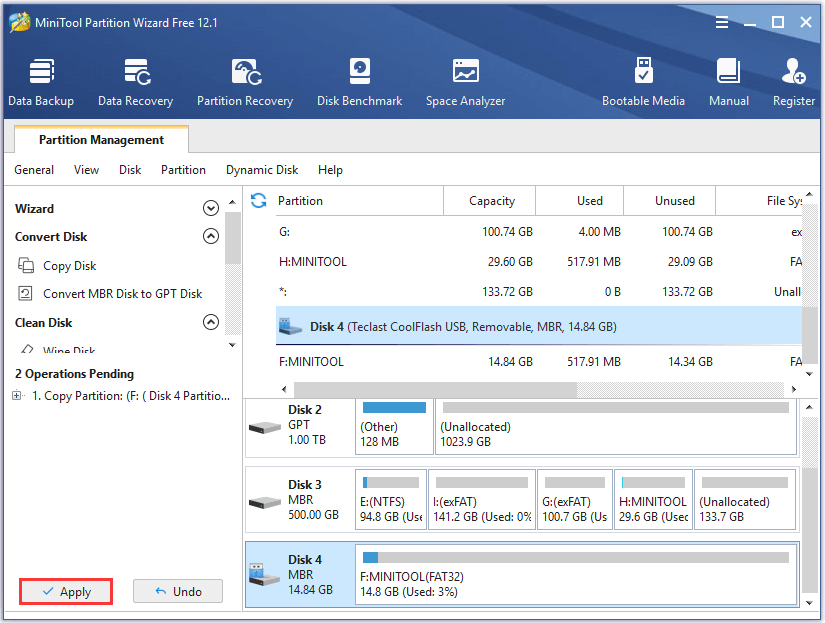
Task: Sort by the Unused column header
Action: point(670,200)
